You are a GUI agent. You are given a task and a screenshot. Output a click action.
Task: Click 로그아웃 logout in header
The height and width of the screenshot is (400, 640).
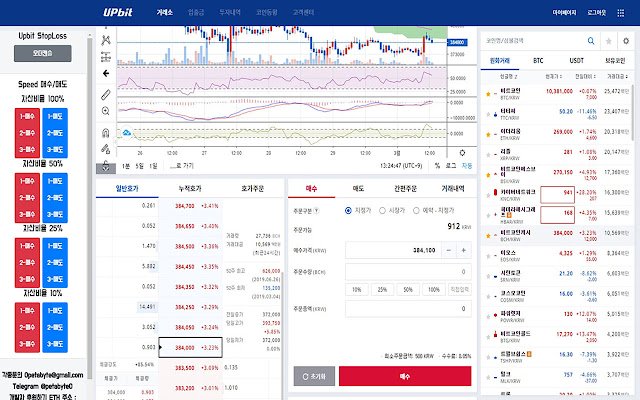point(596,13)
